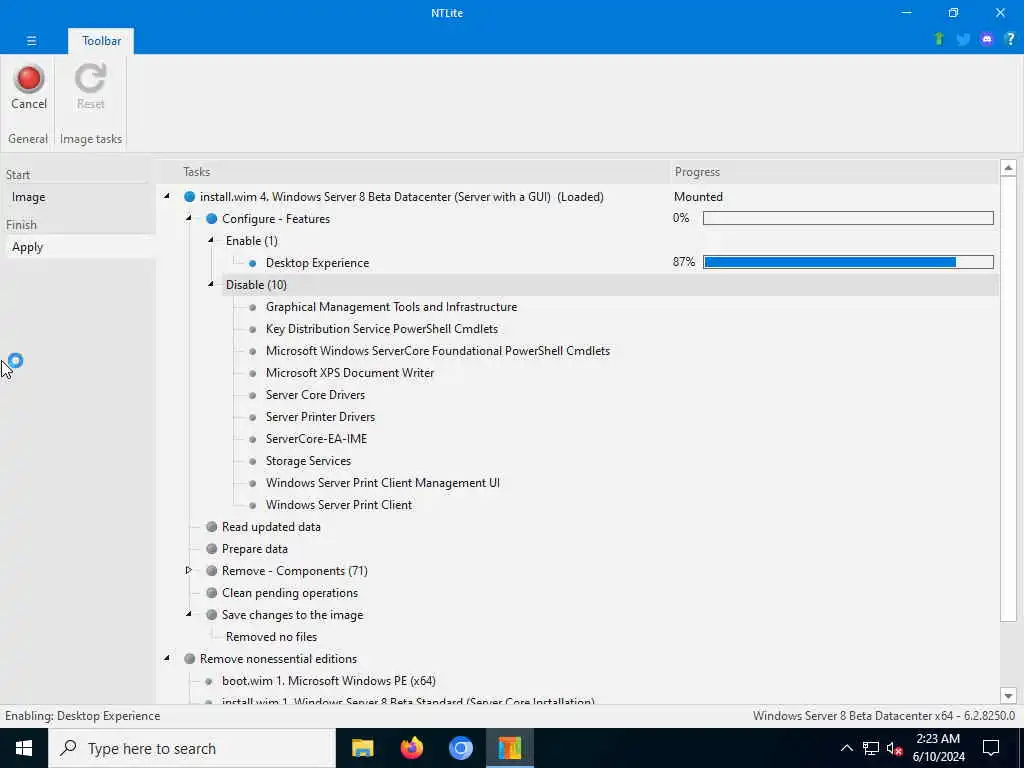Screen dimensions: 1024x768
Task: Select Microsoft Windows ServerCore Foundational PowerShell Cmdlets
Action: 438,351
